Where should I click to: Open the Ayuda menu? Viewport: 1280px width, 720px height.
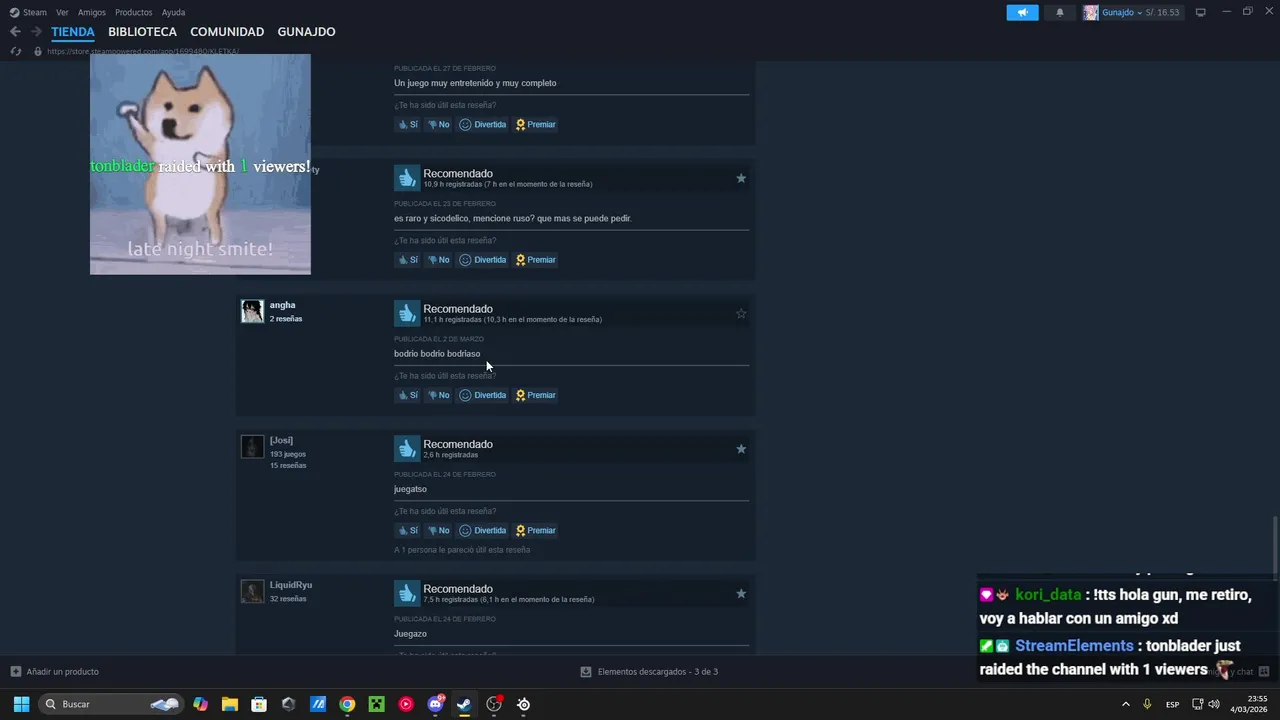(174, 12)
